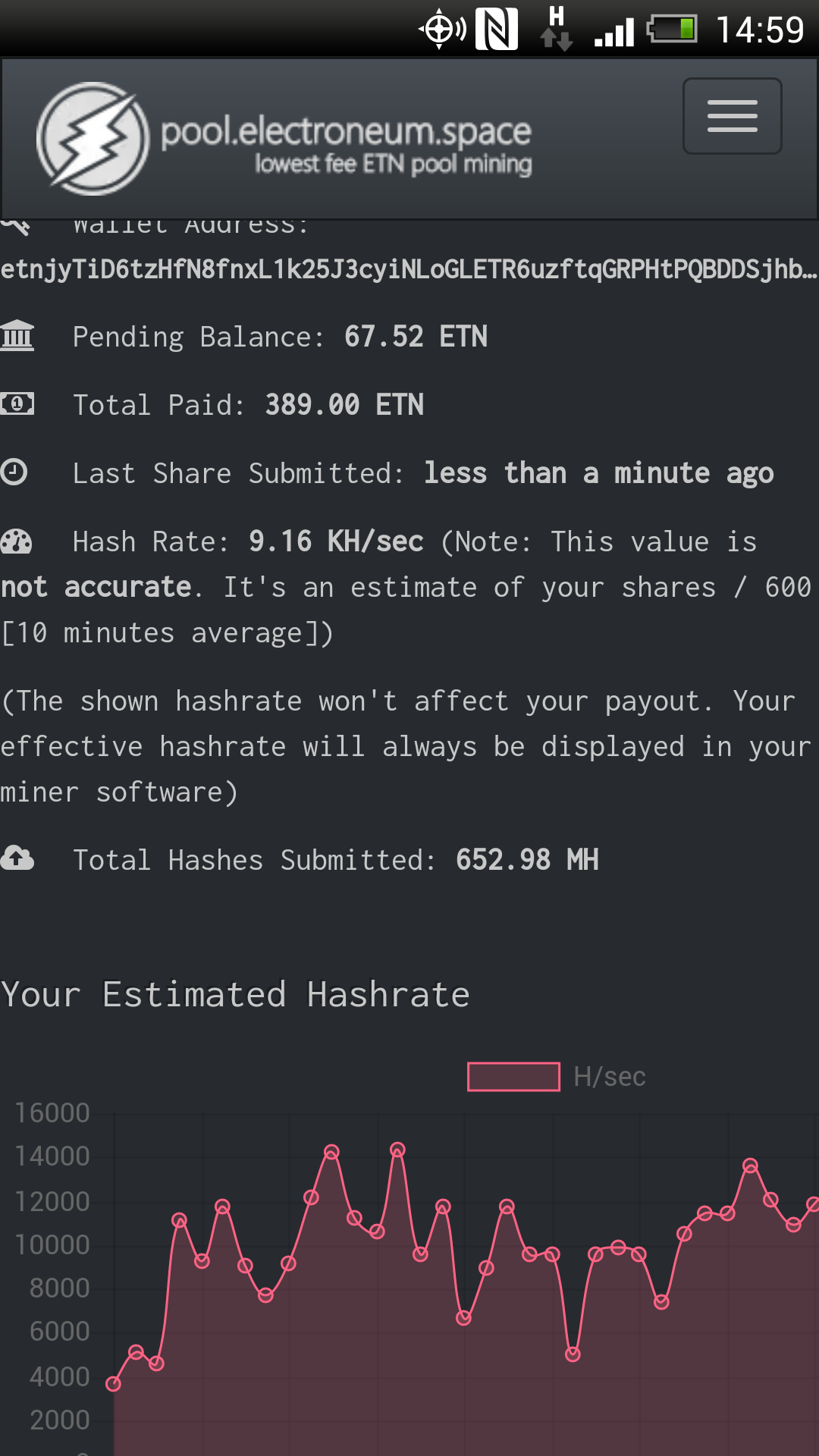The width and height of the screenshot is (819, 1456).
Task: Click the Pending Balance 67.52 ETN value
Action: click(x=416, y=337)
